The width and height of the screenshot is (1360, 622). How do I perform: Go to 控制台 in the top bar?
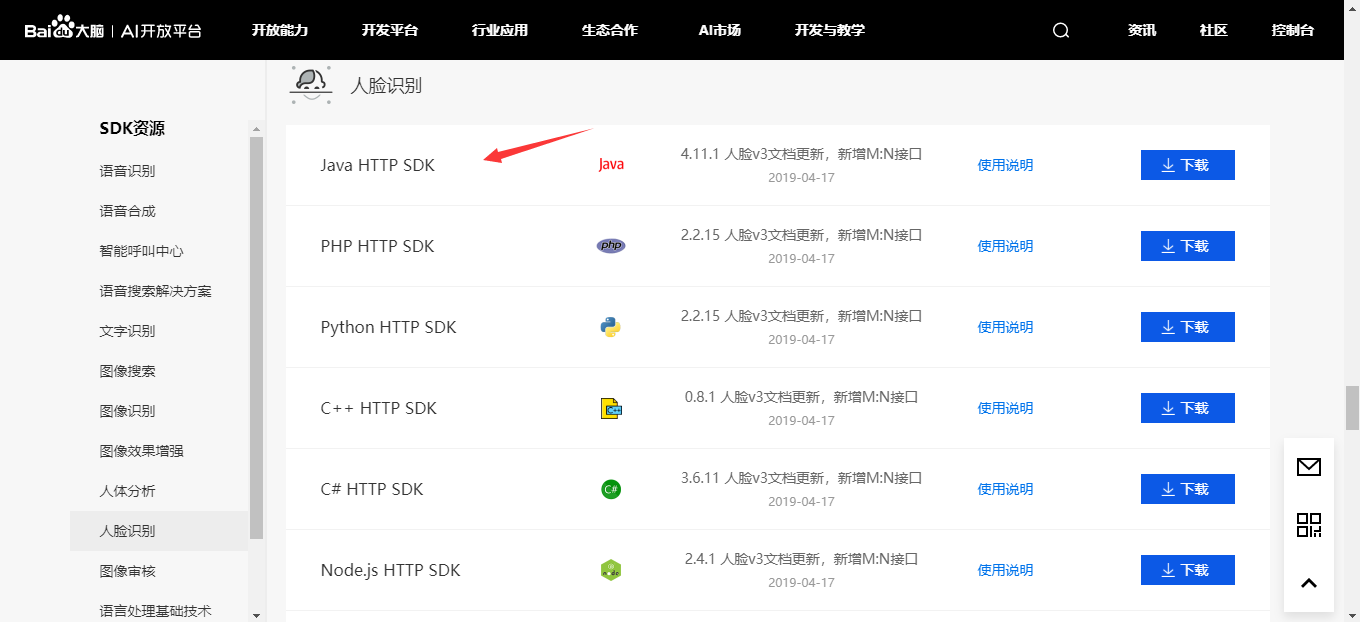1292,30
